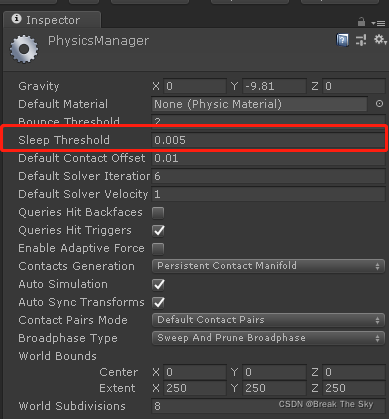
Task: Toggle the Inspector lock icon
Action: tap(361, 22)
